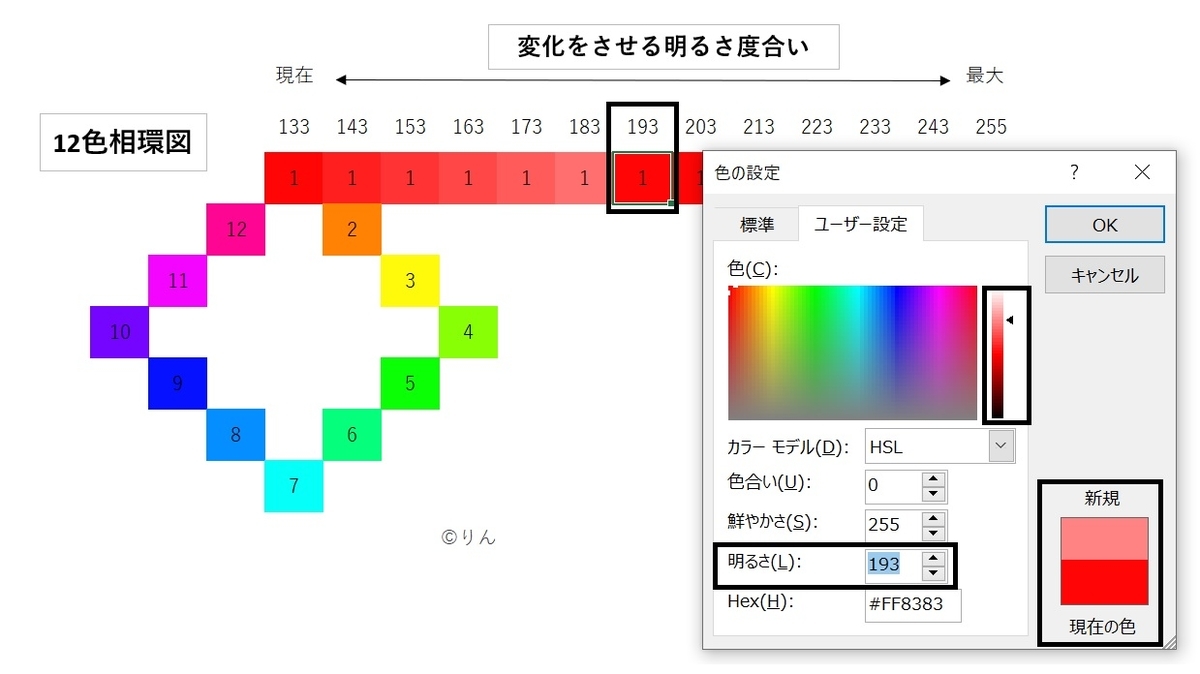The image size is (1200, 674).
Task: Close the 色の設定 dialog
Action: tap(1142, 173)
